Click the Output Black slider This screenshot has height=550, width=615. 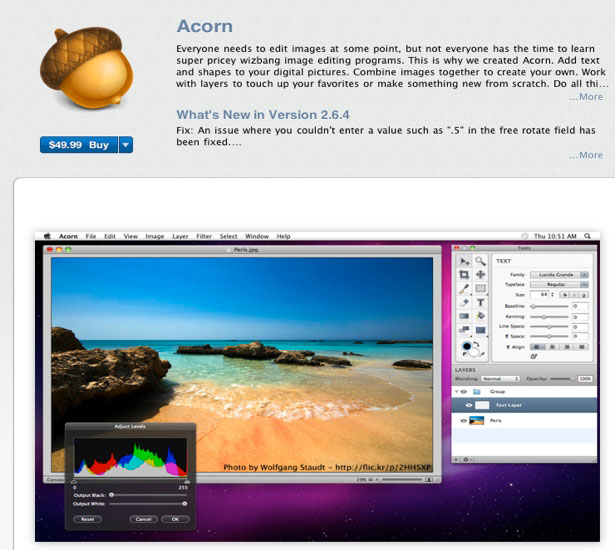click(x=148, y=495)
